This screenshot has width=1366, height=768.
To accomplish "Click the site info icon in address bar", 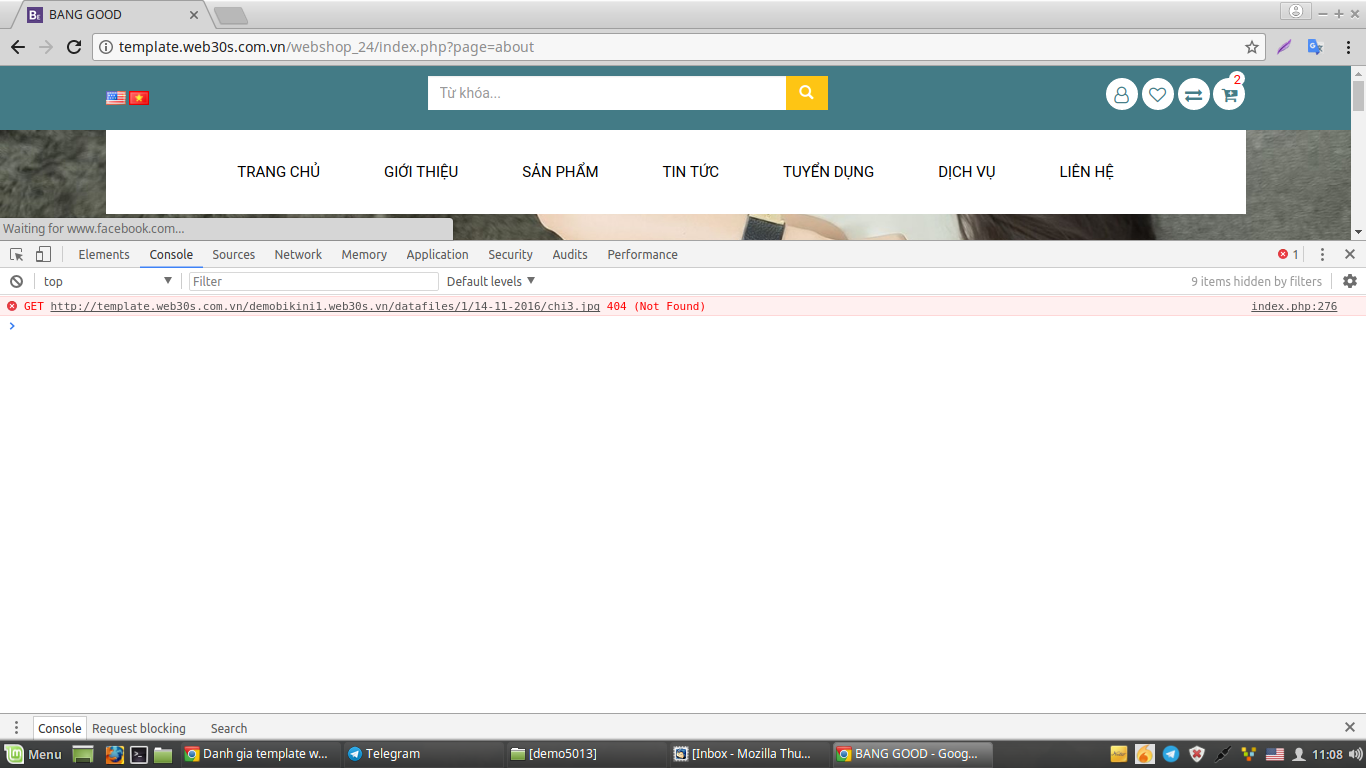I will 105,47.
